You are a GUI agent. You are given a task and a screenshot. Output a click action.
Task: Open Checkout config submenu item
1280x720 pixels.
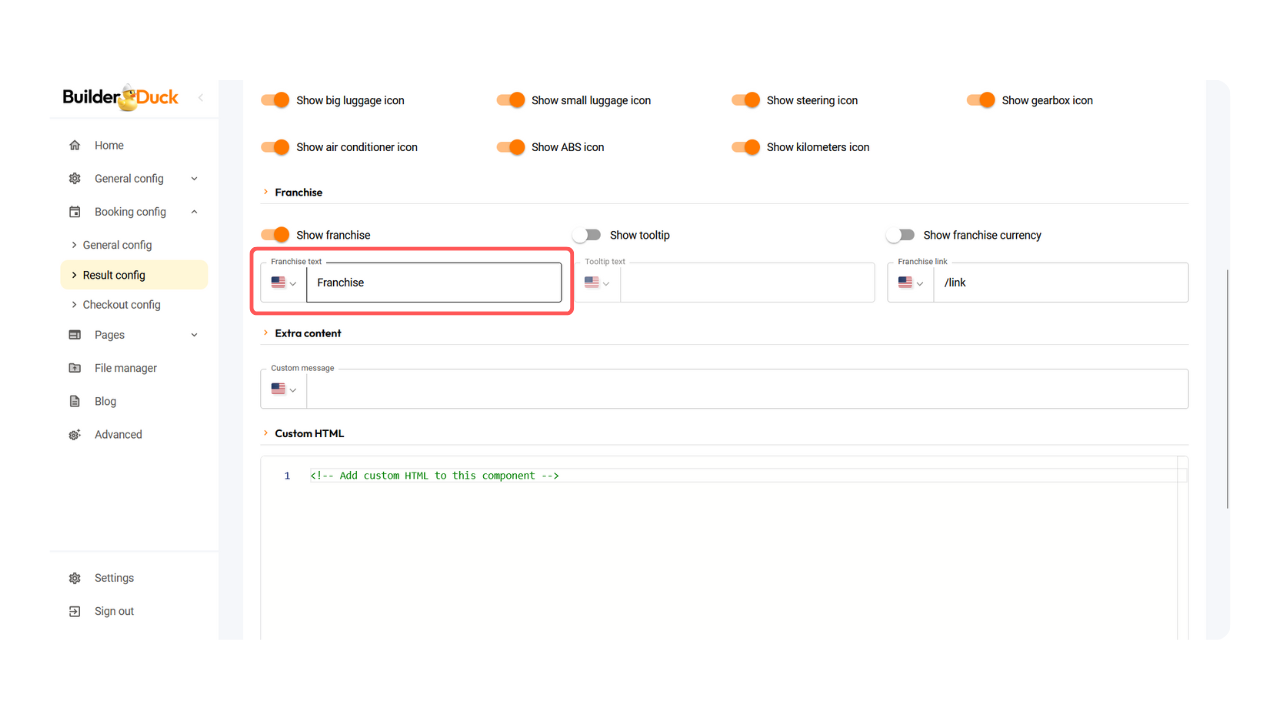(121, 305)
